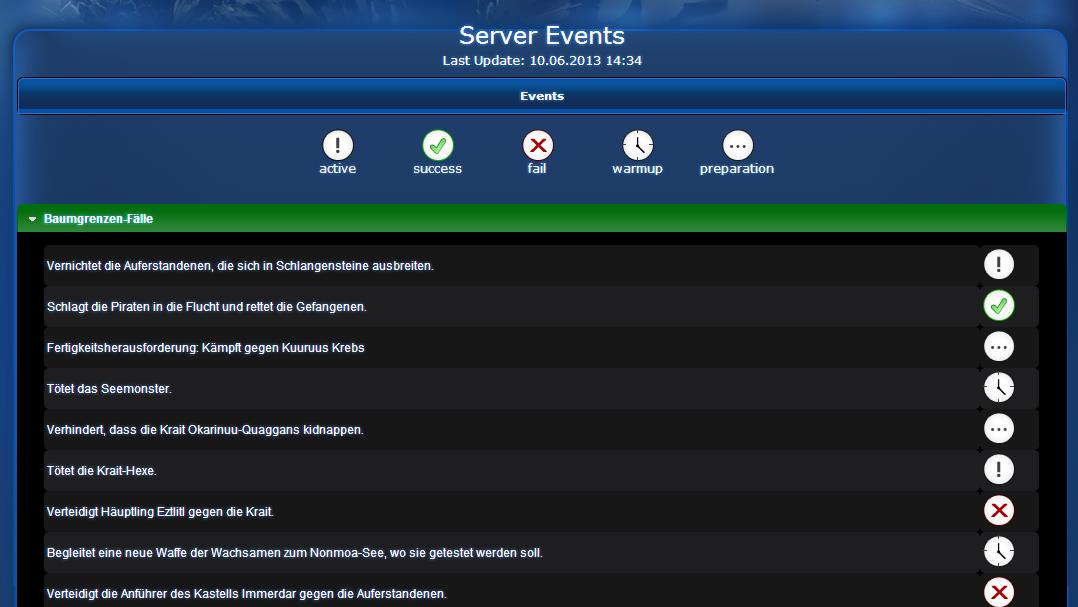
Task: Click the Baumgrenzen-Fälle section header
Action: (x=542, y=219)
